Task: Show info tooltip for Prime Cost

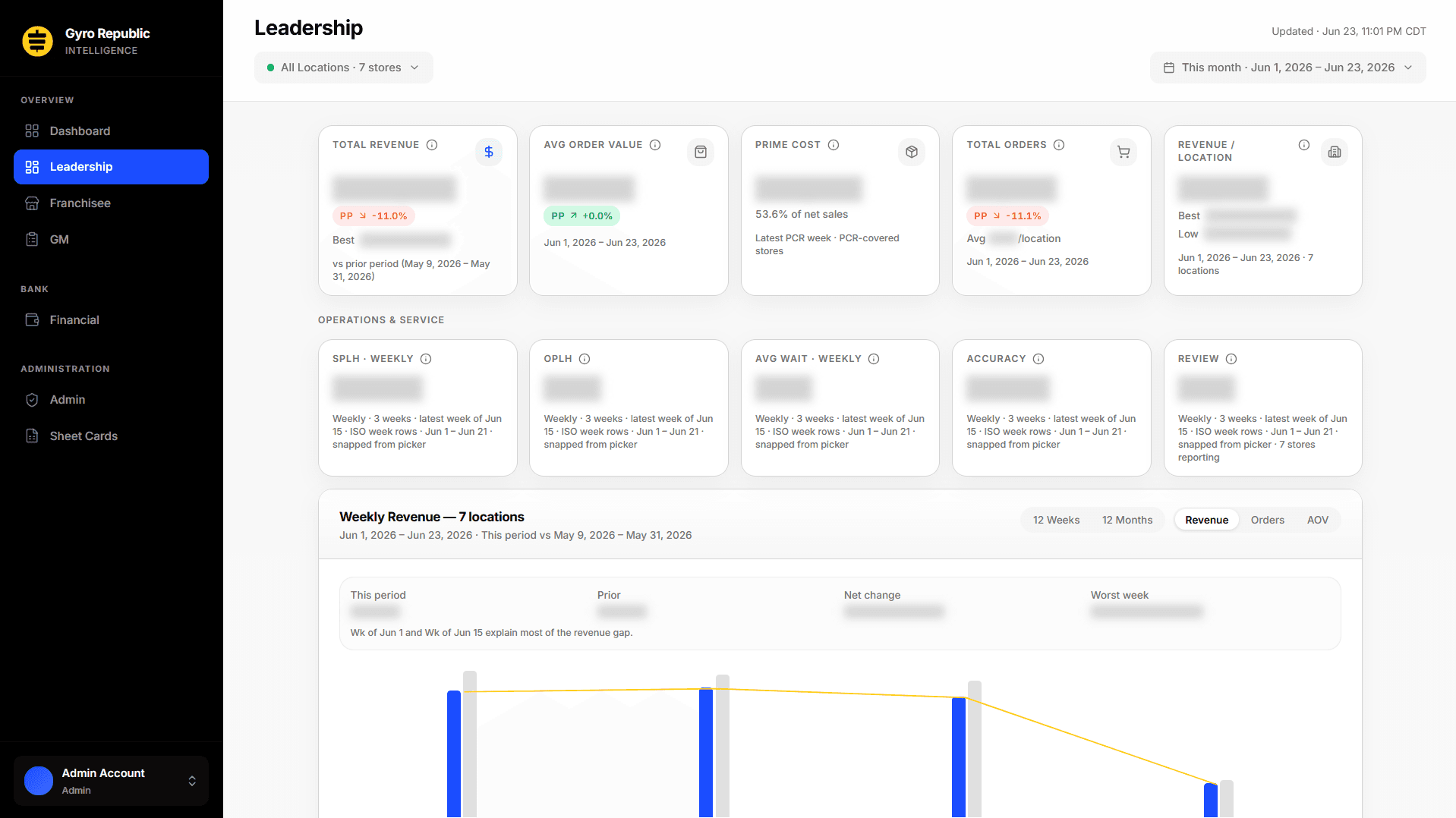Action: (x=834, y=145)
